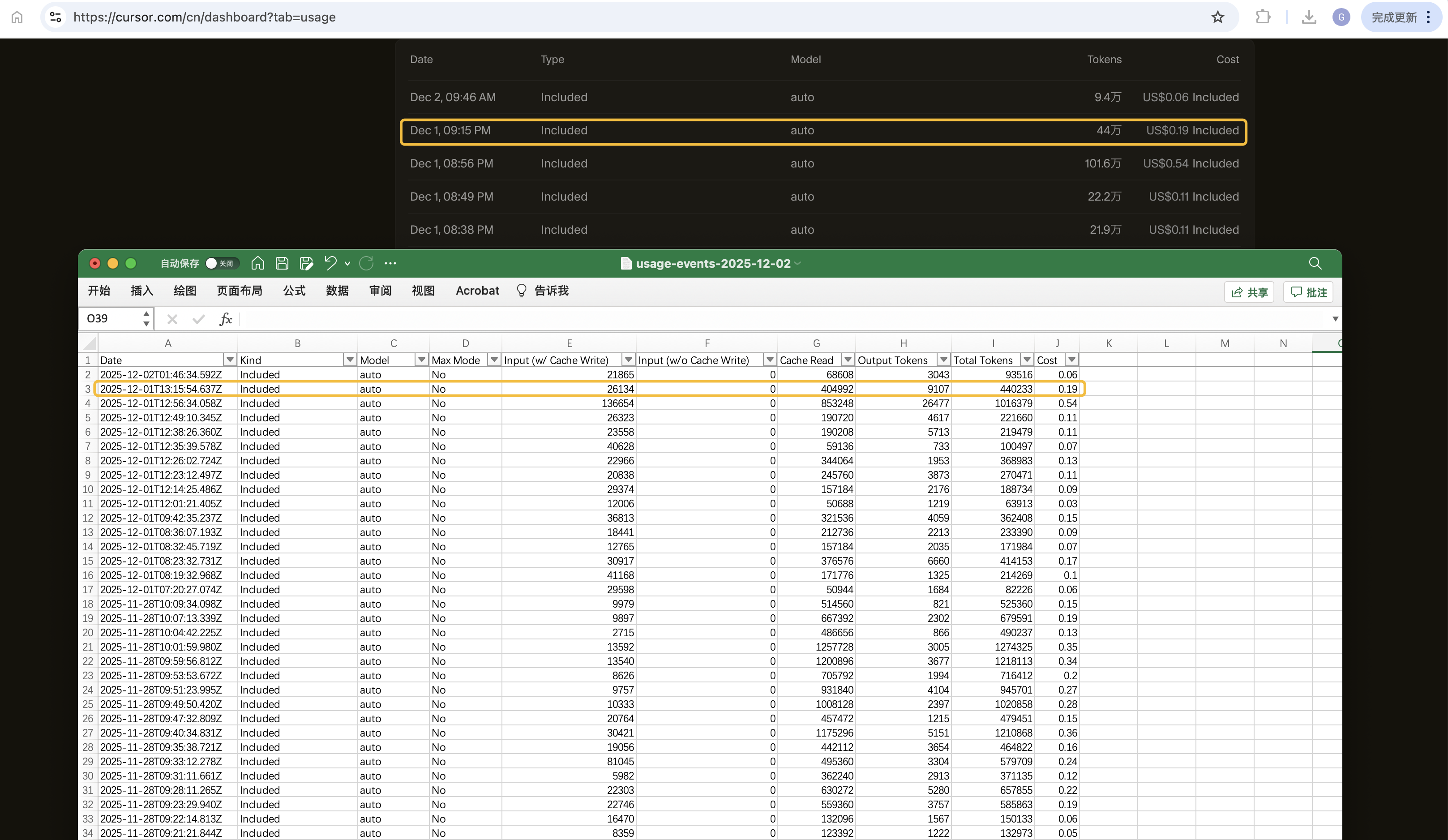Open 批注 comments panel
Image resolution: width=1448 pixels, height=840 pixels.
(x=1308, y=292)
